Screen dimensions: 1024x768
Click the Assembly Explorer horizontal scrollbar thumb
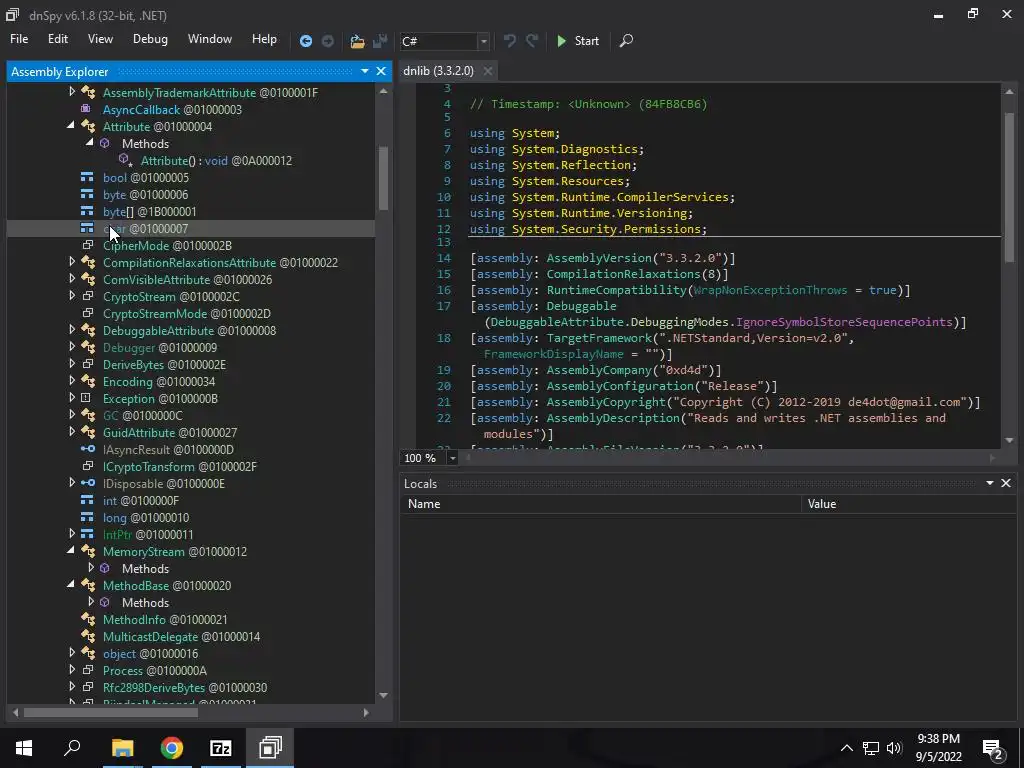pyautogui.click(x=111, y=712)
